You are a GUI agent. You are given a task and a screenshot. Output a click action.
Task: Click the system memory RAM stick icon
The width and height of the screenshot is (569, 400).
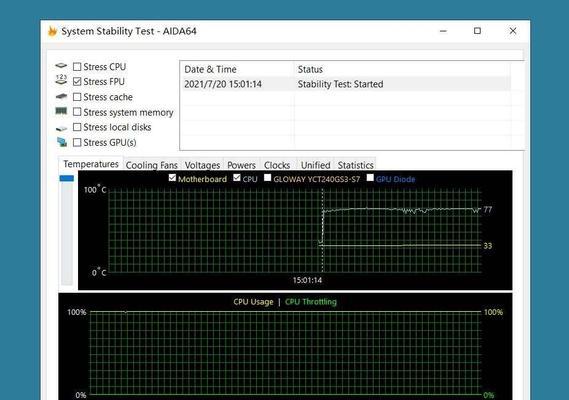61,111
